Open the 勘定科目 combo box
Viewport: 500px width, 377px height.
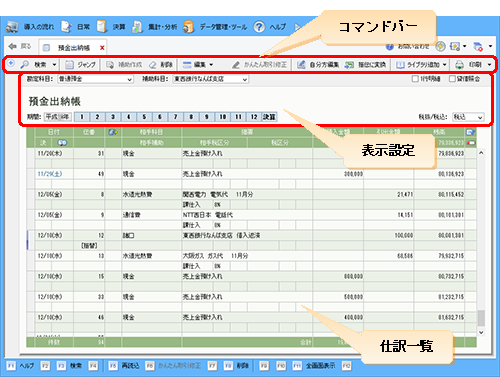(95, 79)
